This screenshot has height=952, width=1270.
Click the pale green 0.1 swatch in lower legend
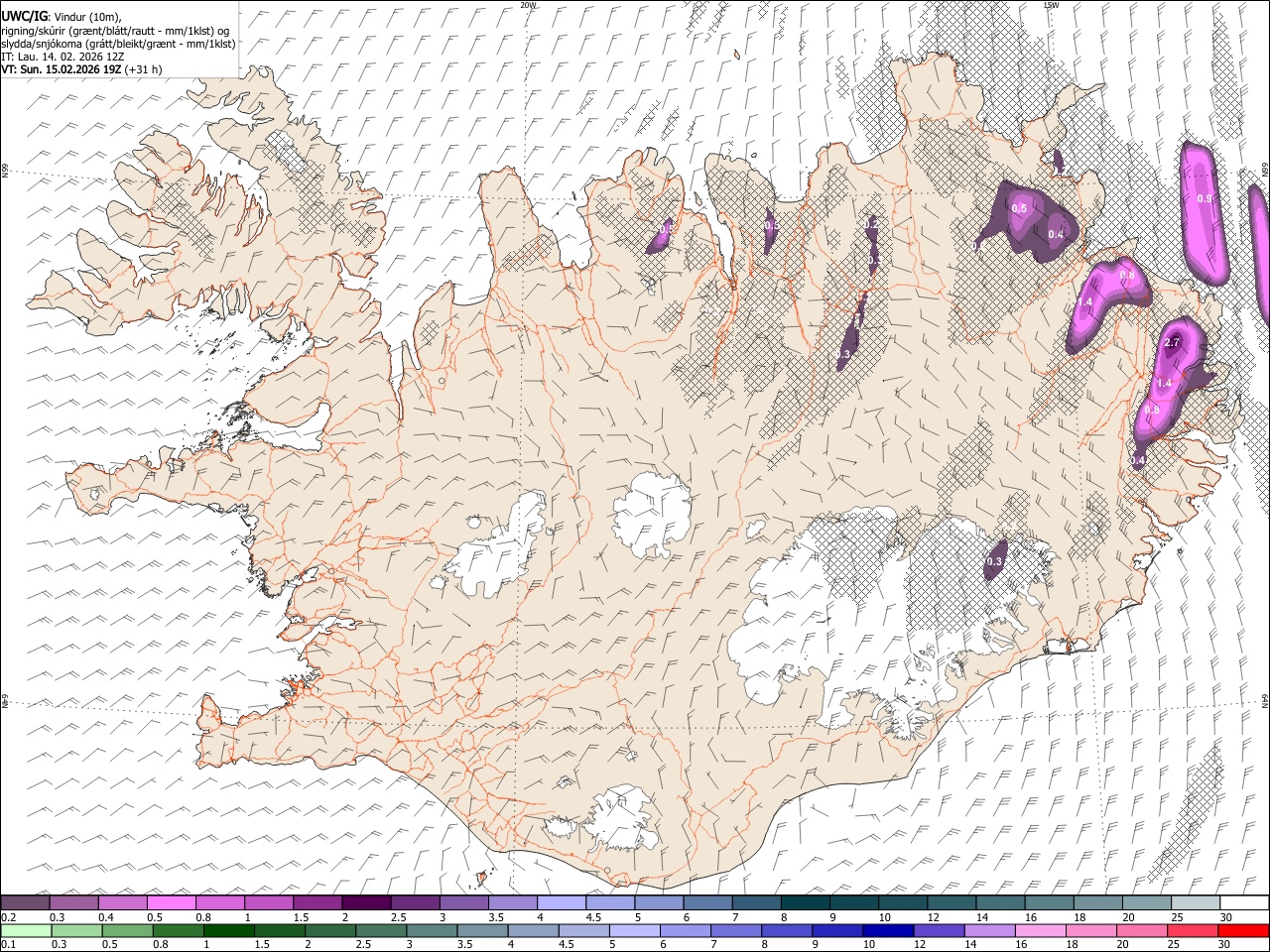(26, 930)
